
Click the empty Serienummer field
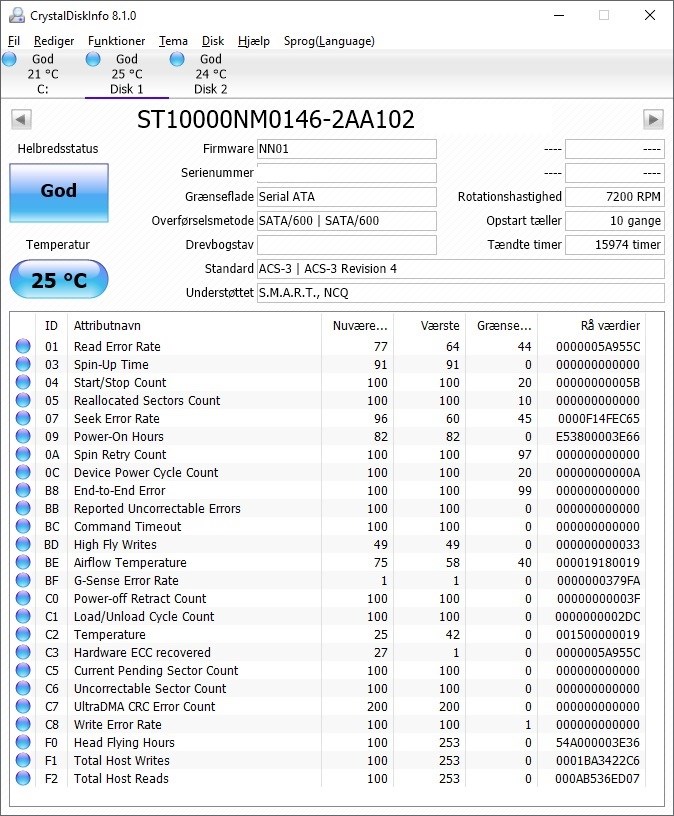pyautogui.click(x=347, y=173)
